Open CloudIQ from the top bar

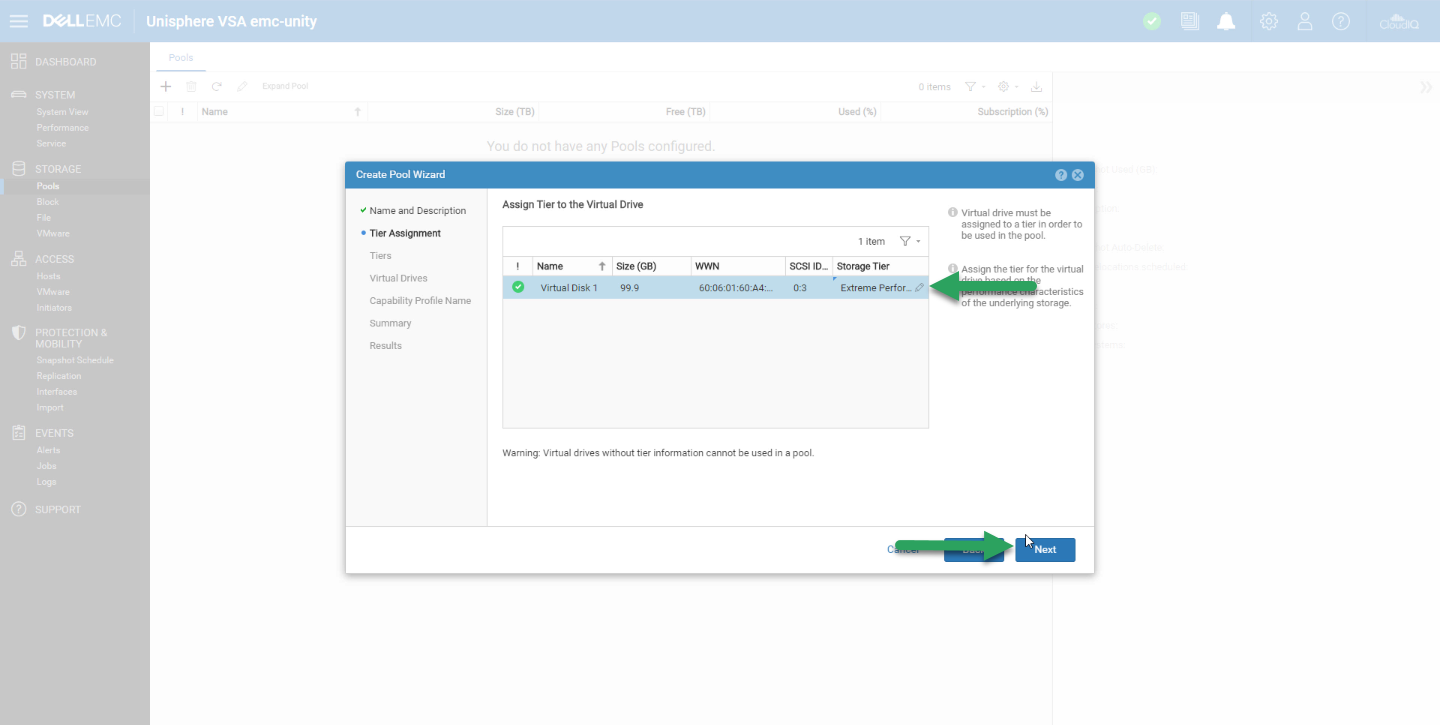pyautogui.click(x=1399, y=21)
